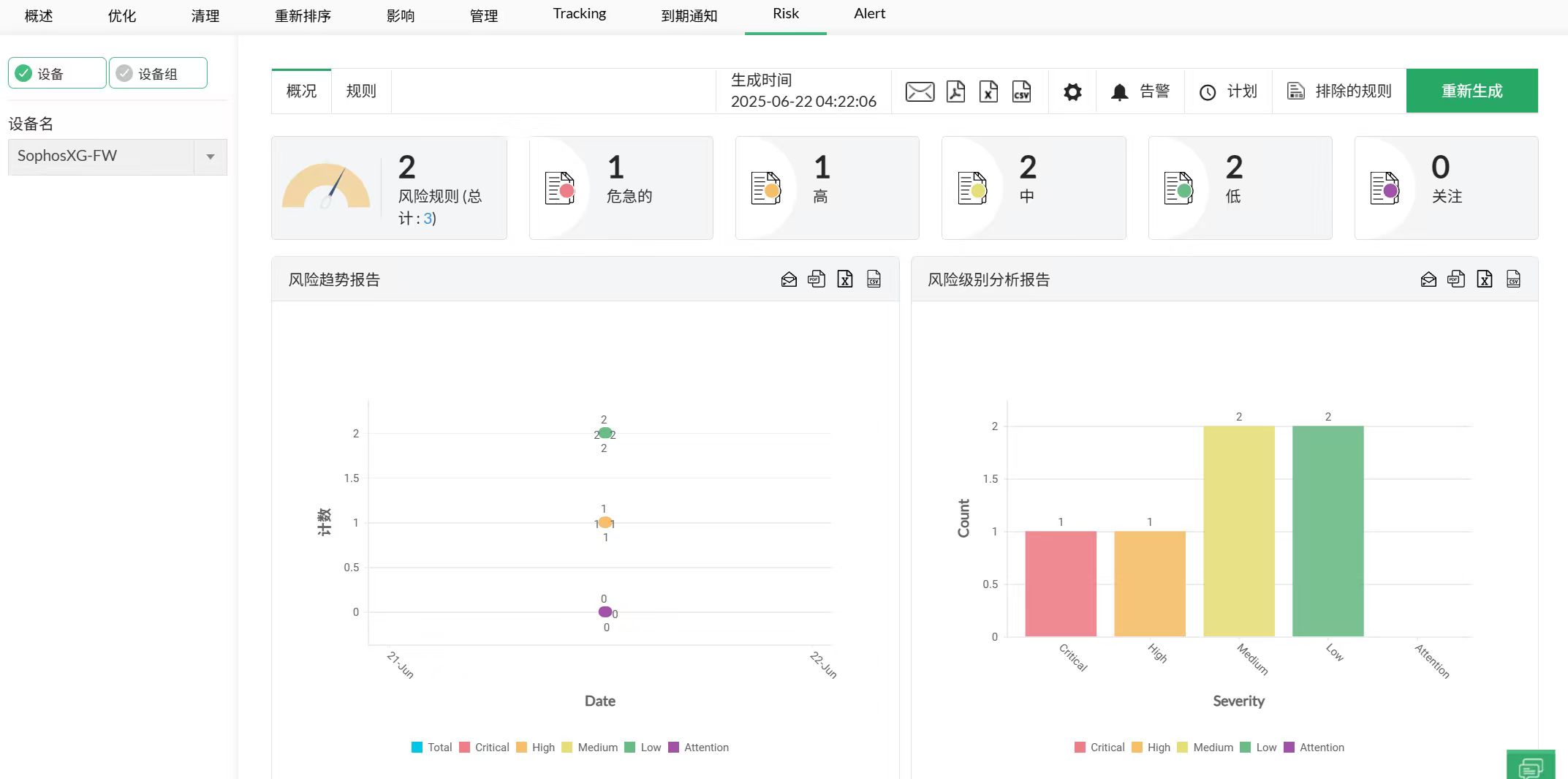Open the 计划 schedule option
This screenshot has height=779, width=1568.
coord(1228,91)
